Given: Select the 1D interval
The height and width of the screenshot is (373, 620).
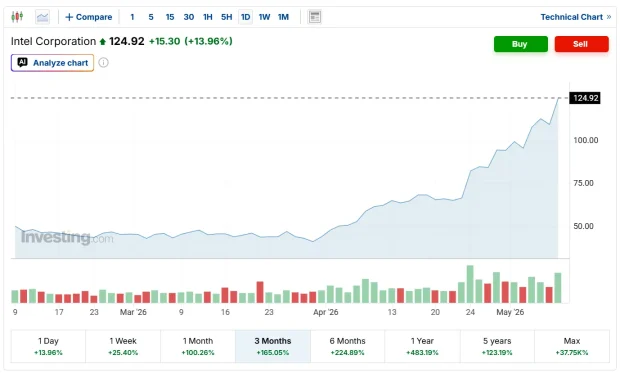Looking at the screenshot, I should tap(246, 17).
